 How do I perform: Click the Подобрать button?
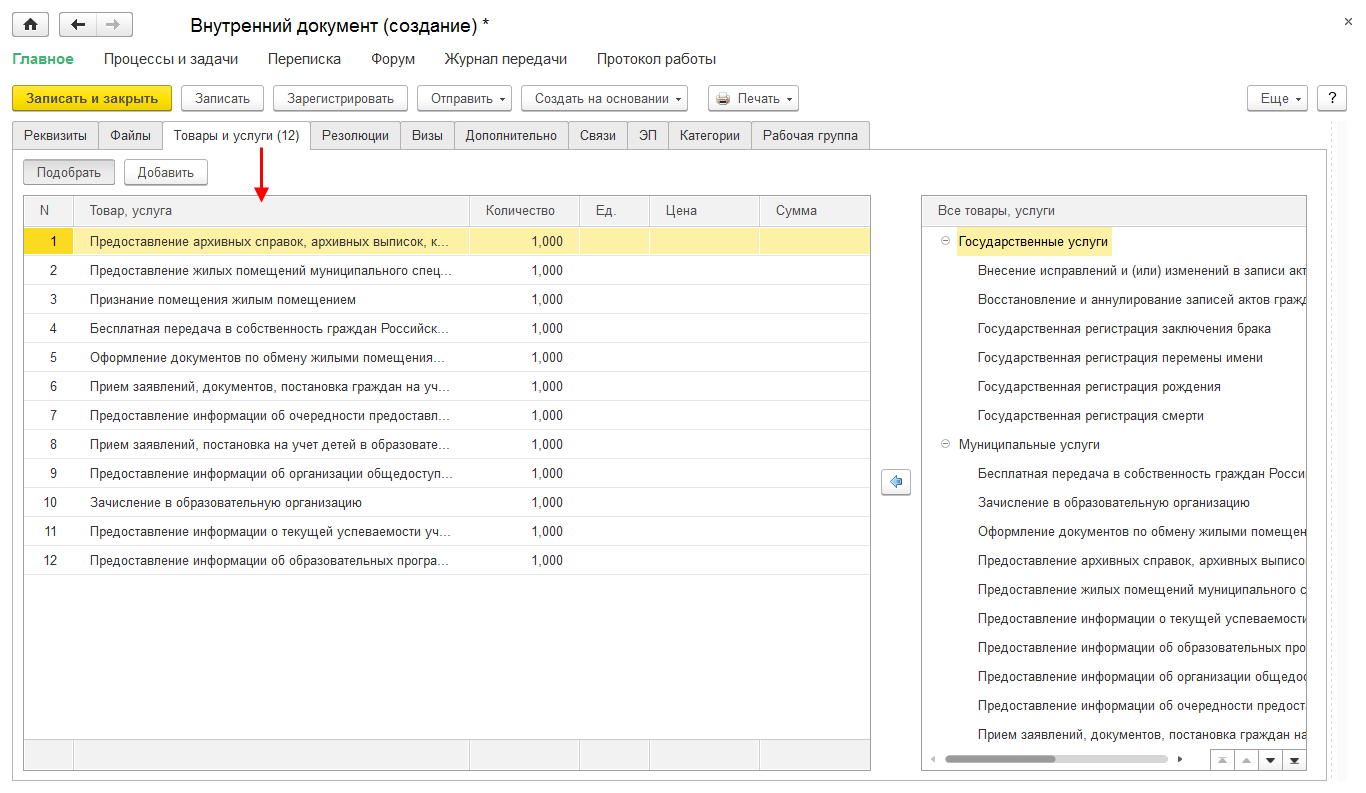coord(69,172)
